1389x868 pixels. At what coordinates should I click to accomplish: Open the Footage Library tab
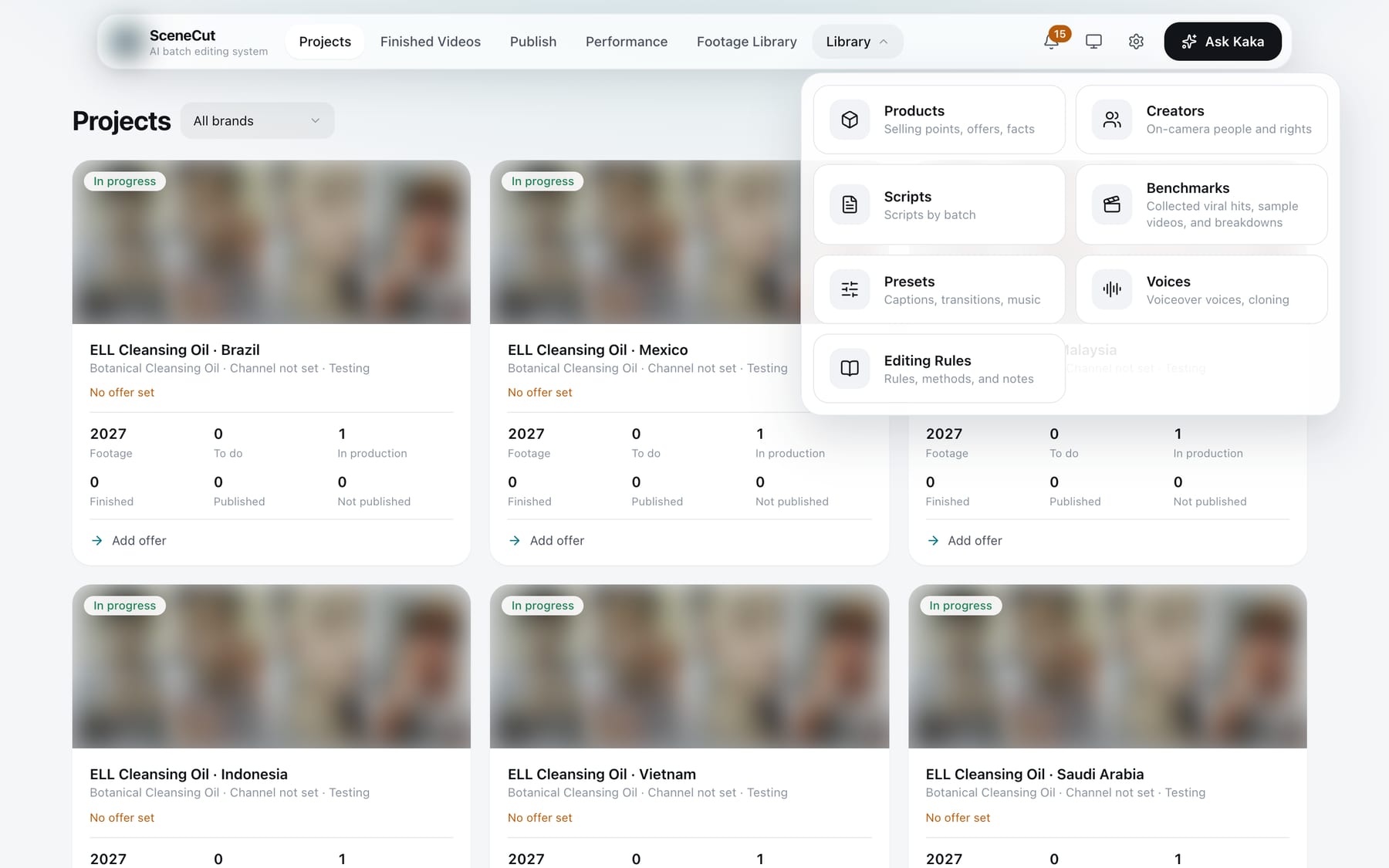click(x=747, y=42)
